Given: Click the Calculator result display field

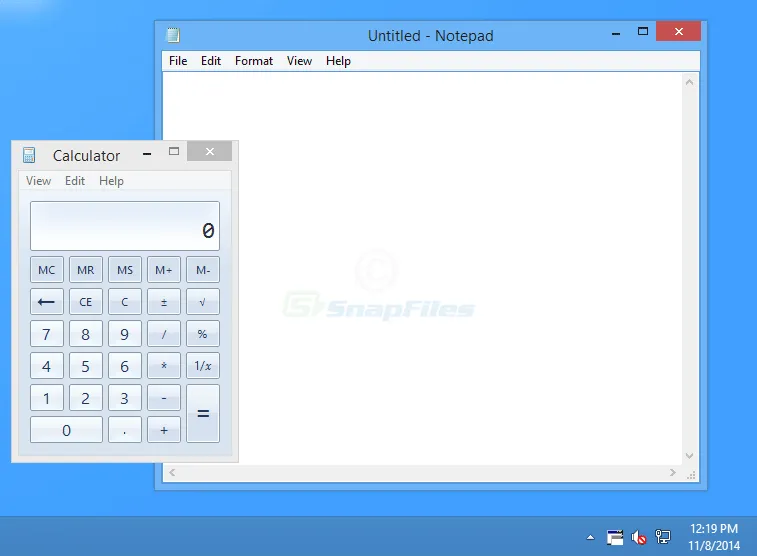Looking at the screenshot, I should 125,226.
